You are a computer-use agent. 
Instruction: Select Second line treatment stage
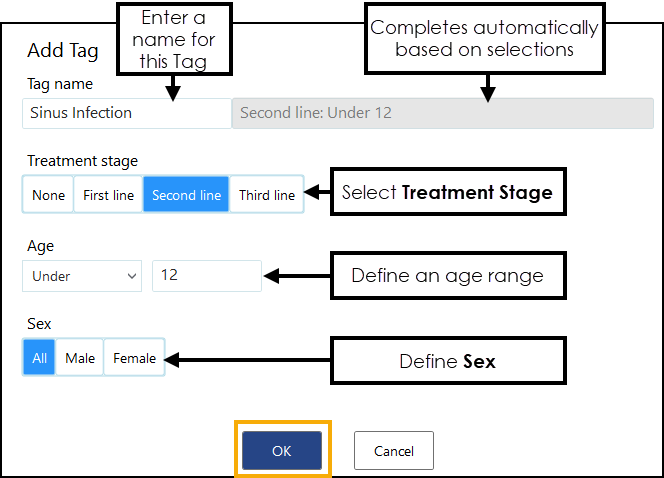click(x=186, y=195)
